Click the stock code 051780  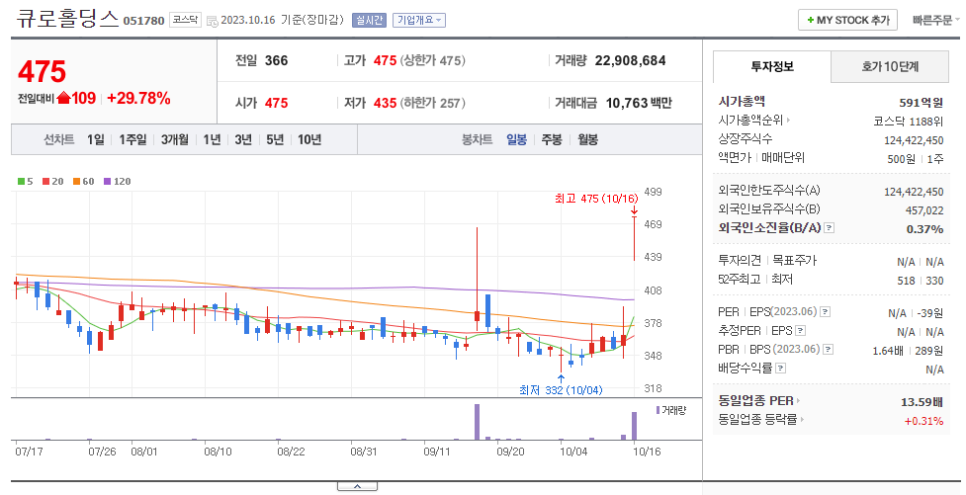(x=144, y=21)
